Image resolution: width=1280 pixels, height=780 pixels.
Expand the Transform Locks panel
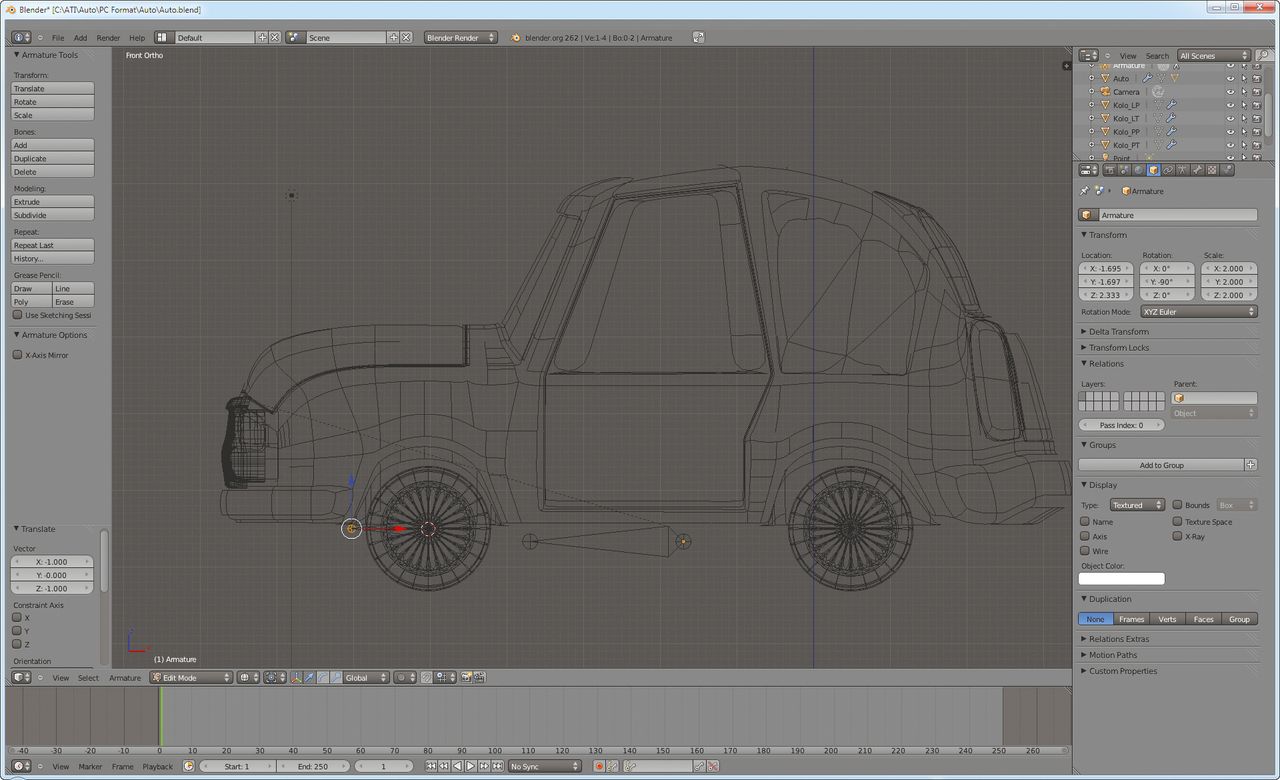tap(1119, 347)
